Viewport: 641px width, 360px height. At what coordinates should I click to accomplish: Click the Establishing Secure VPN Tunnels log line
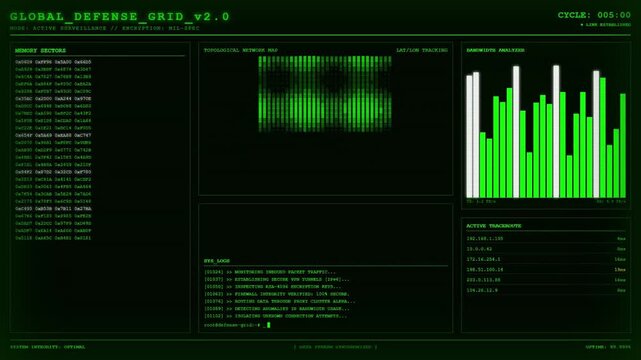(x=277, y=280)
